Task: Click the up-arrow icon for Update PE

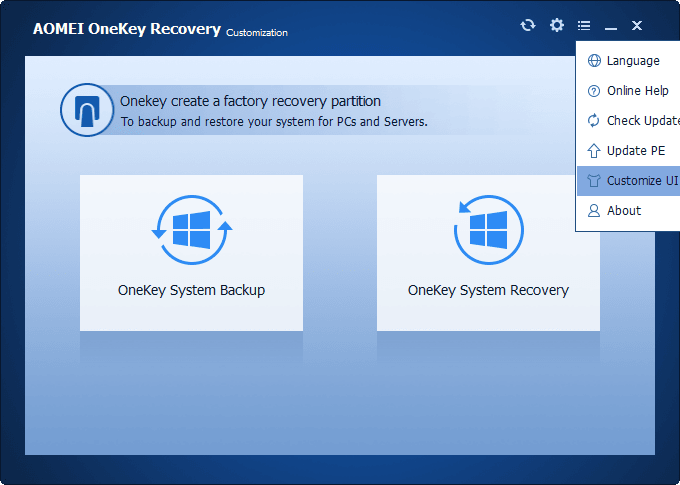Action: (x=594, y=151)
